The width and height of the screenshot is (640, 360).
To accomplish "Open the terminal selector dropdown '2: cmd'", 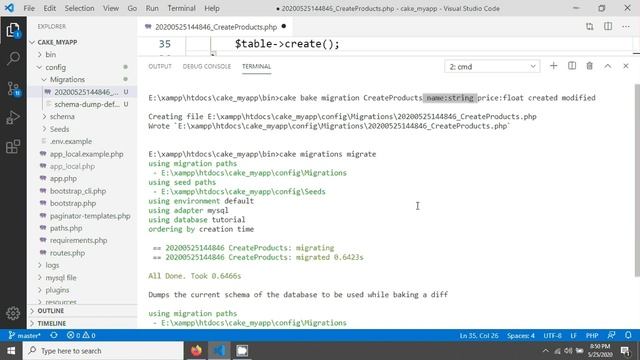I will [x=492, y=67].
